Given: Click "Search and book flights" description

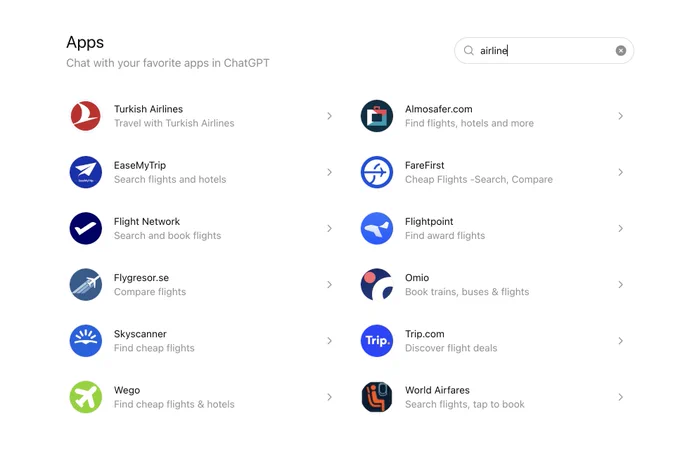Looking at the screenshot, I should (167, 236).
